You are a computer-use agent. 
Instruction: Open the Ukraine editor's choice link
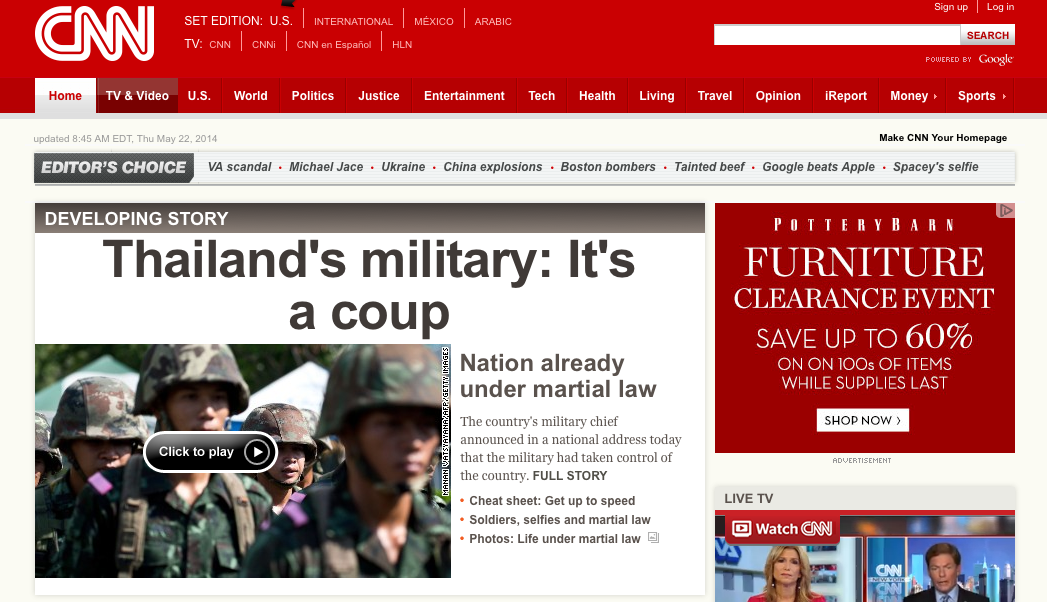click(403, 167)
